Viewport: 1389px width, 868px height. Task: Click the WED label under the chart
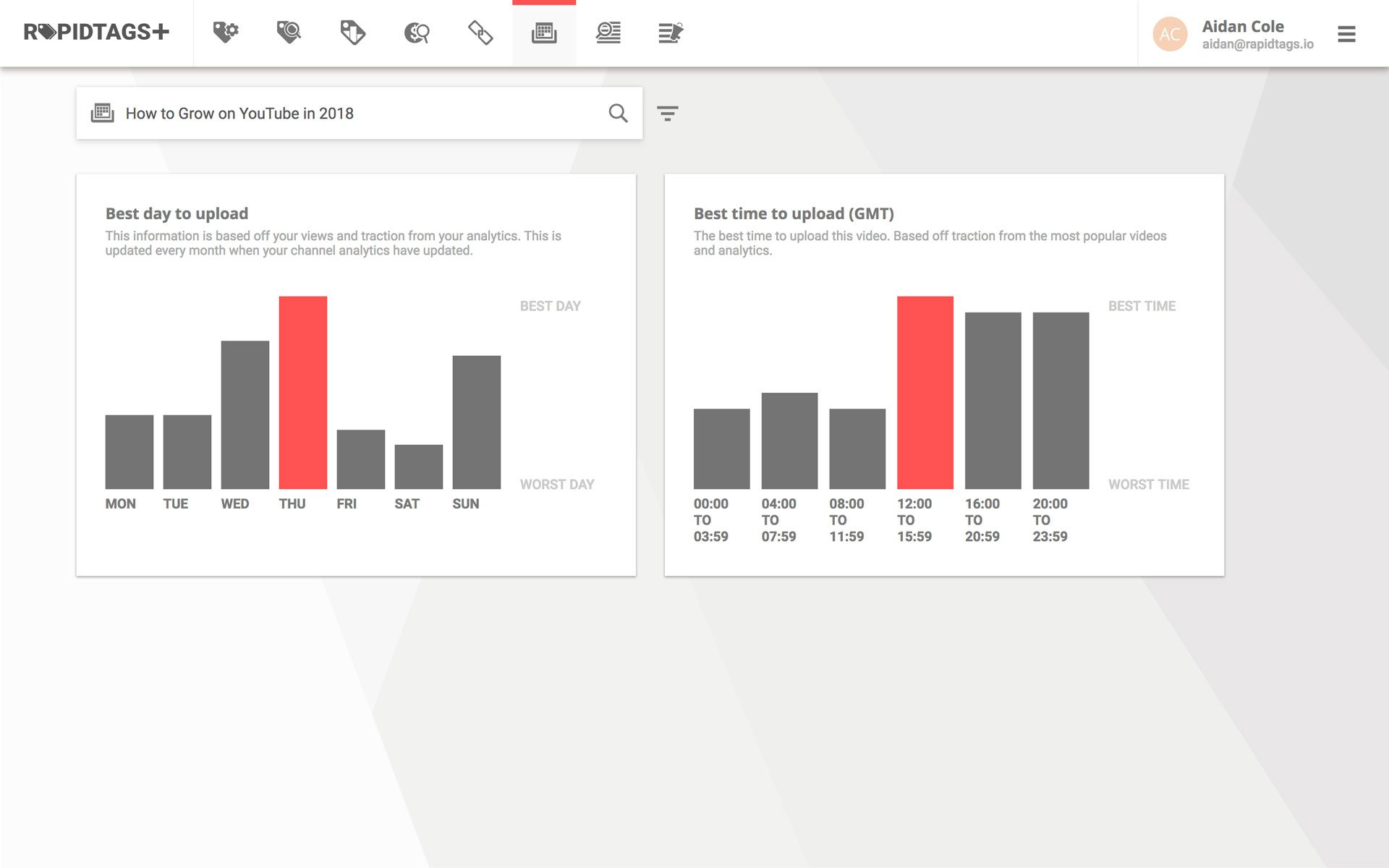coord(235,504)
